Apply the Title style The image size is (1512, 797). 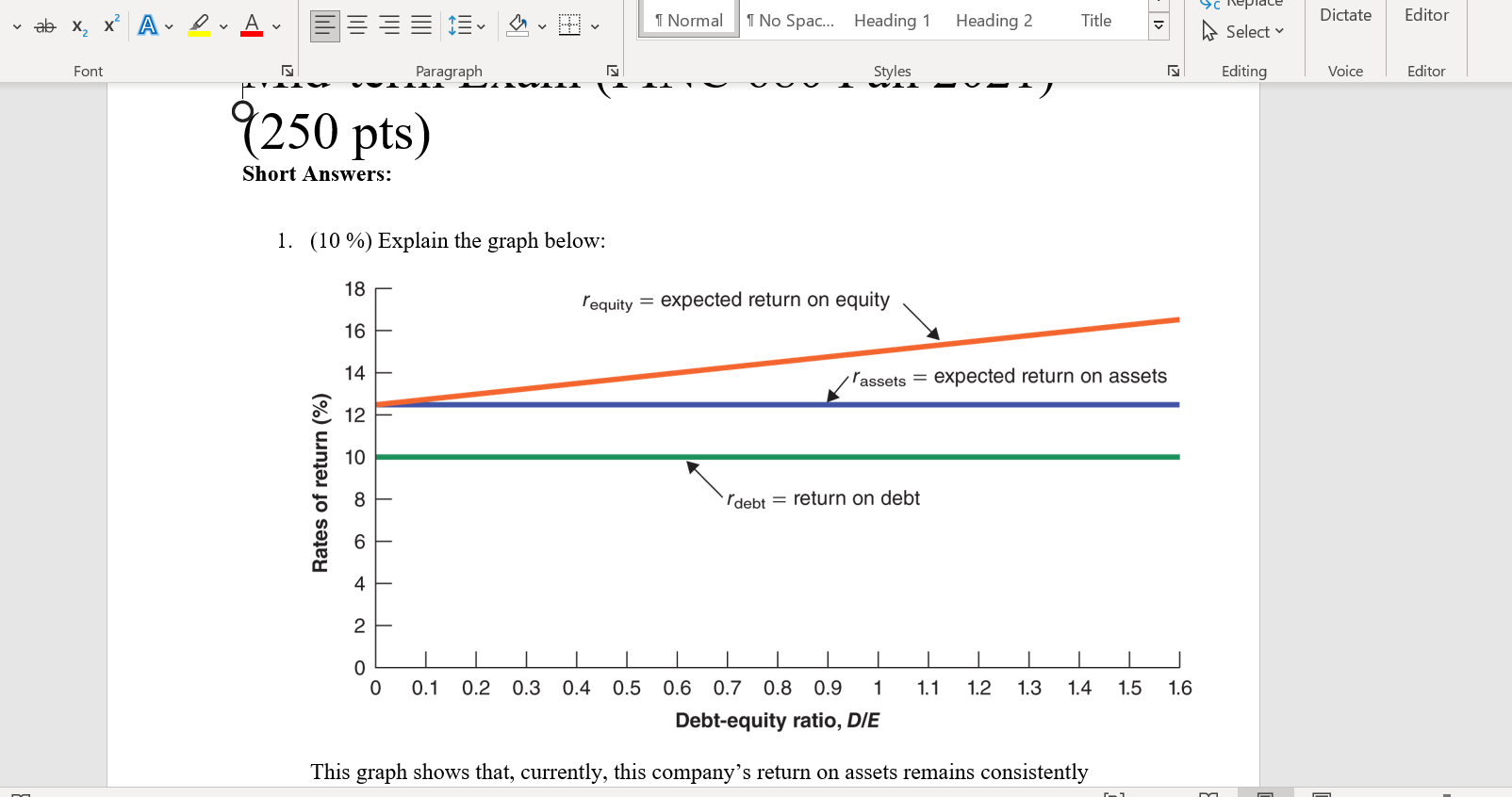coord(1095,20)
